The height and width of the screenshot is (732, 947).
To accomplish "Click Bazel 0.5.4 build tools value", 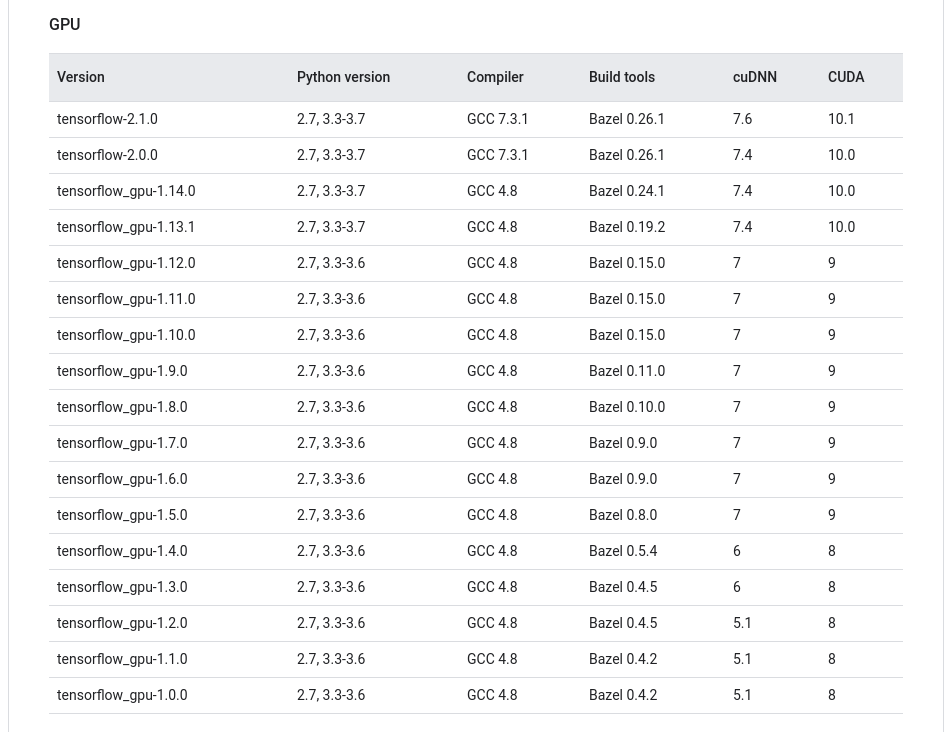I will click(x=623, y=551).
